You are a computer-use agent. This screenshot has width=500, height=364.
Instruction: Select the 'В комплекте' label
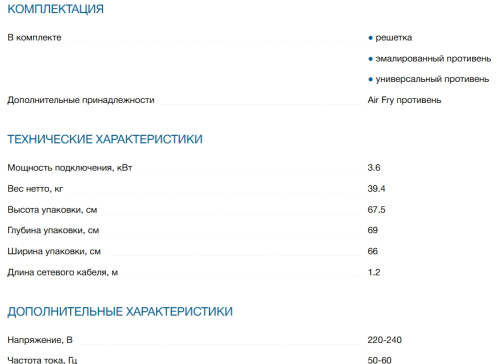tap(34, 37)
